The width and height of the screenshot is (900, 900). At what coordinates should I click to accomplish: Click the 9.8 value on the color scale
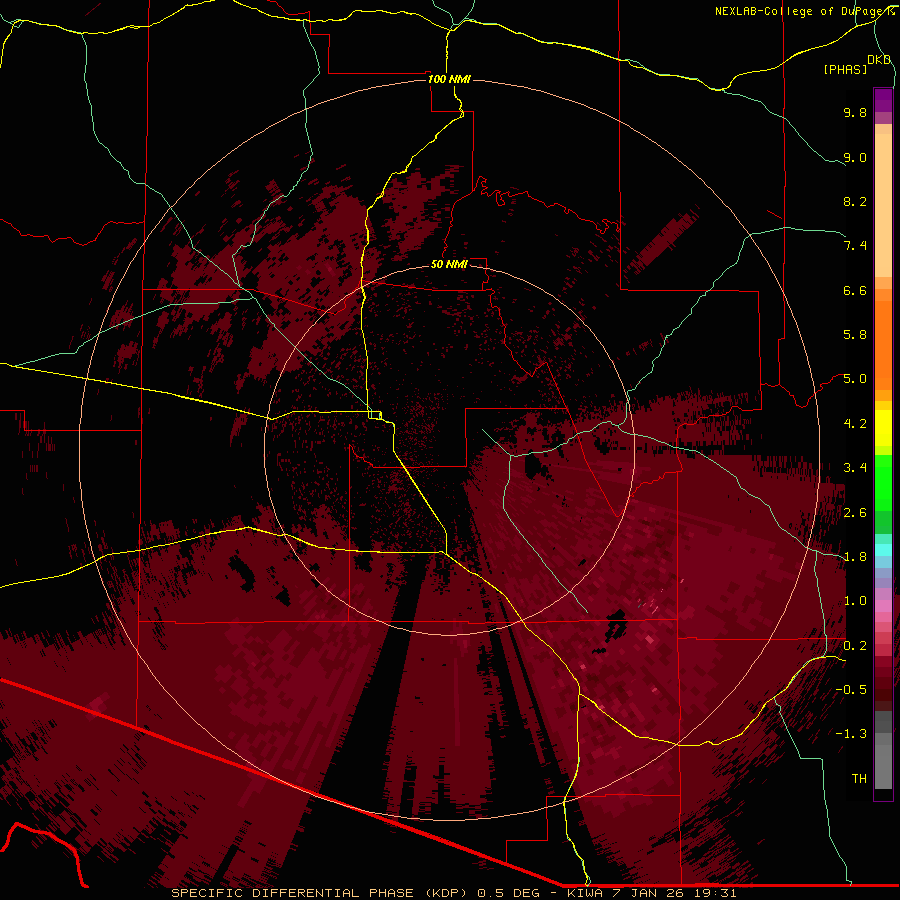[855, 112]
